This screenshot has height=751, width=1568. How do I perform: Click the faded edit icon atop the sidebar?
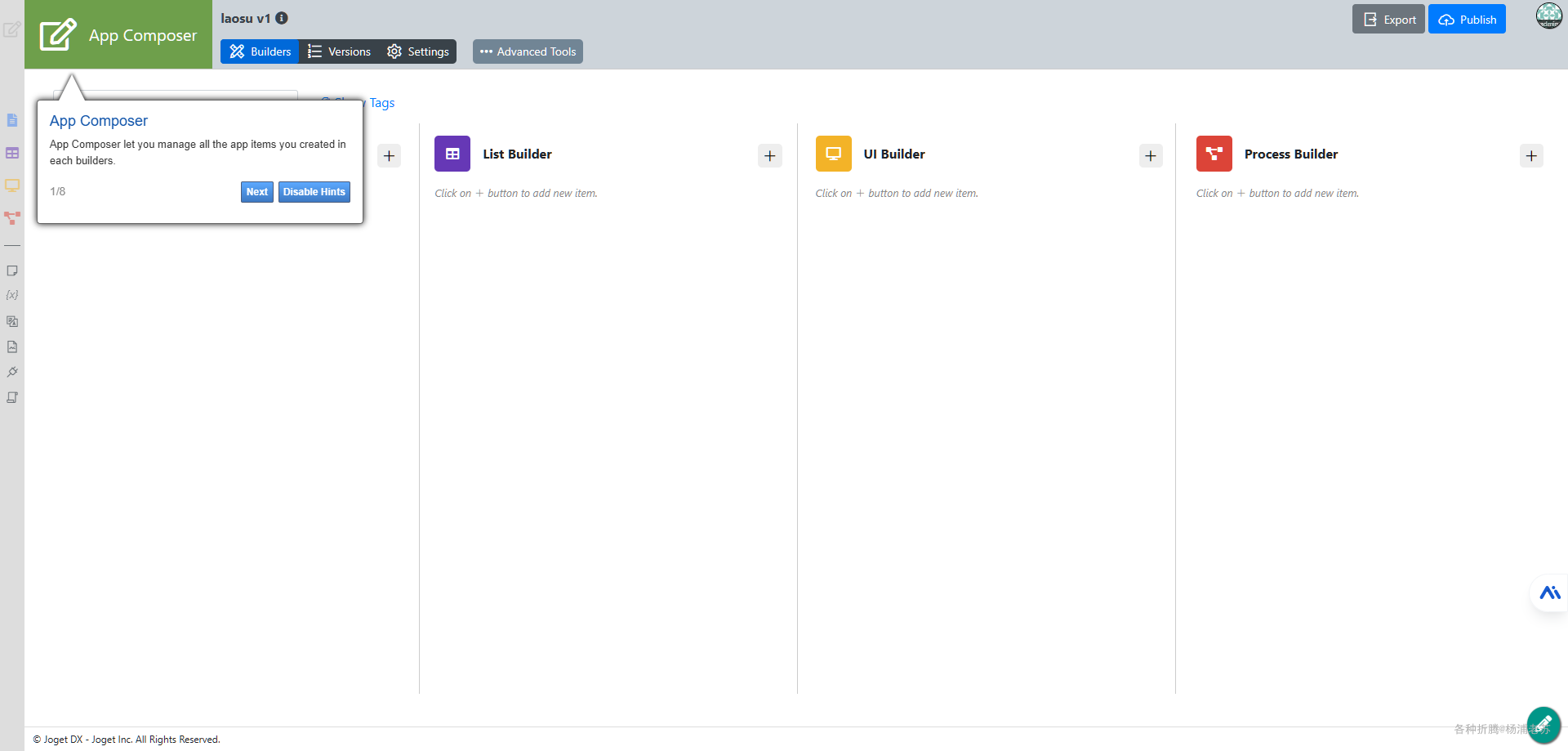pyautogui.click(x=11, y=29)
